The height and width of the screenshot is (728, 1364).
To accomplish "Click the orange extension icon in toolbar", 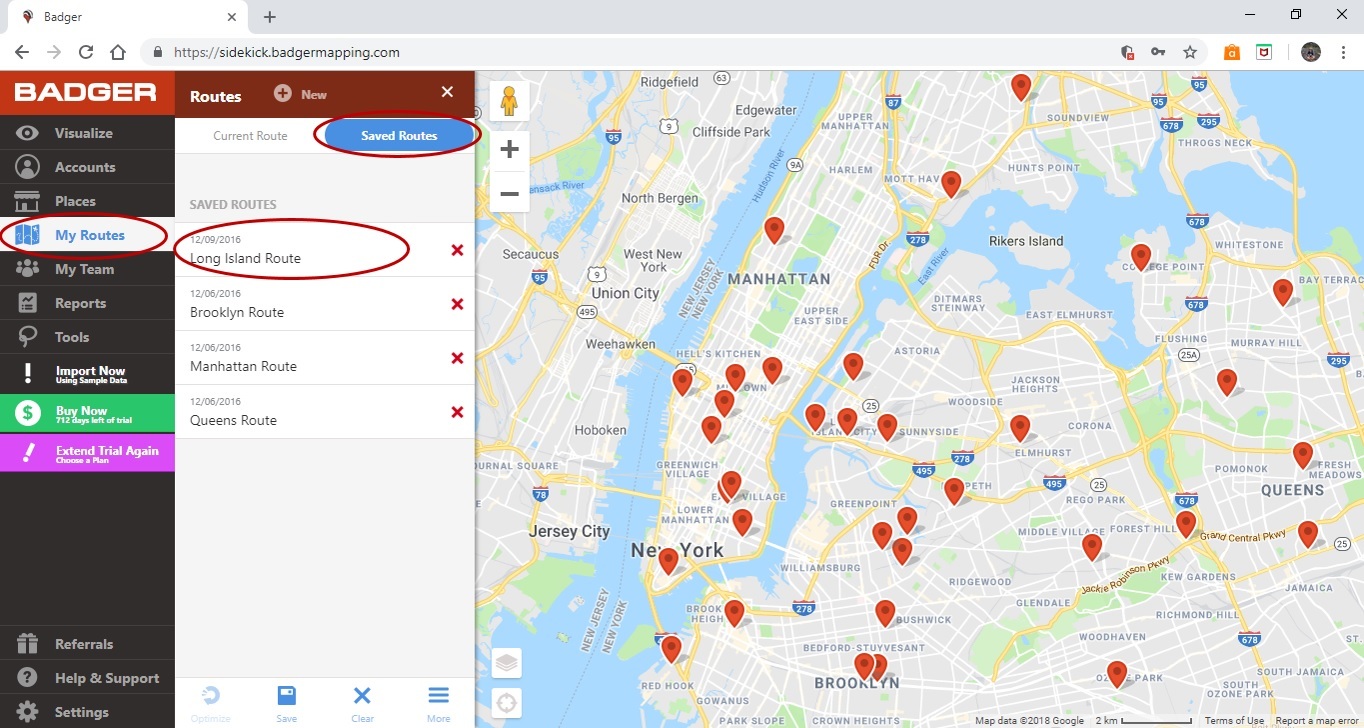I will click(1232, 52).
